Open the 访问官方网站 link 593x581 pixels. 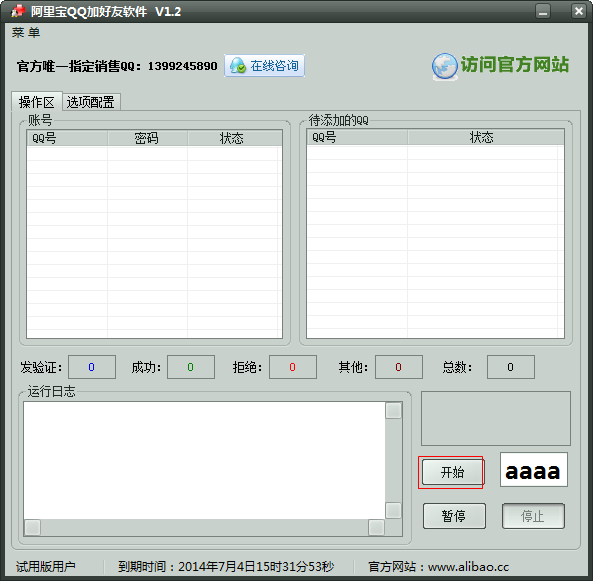pyautogui.click(x=514, y=64)
